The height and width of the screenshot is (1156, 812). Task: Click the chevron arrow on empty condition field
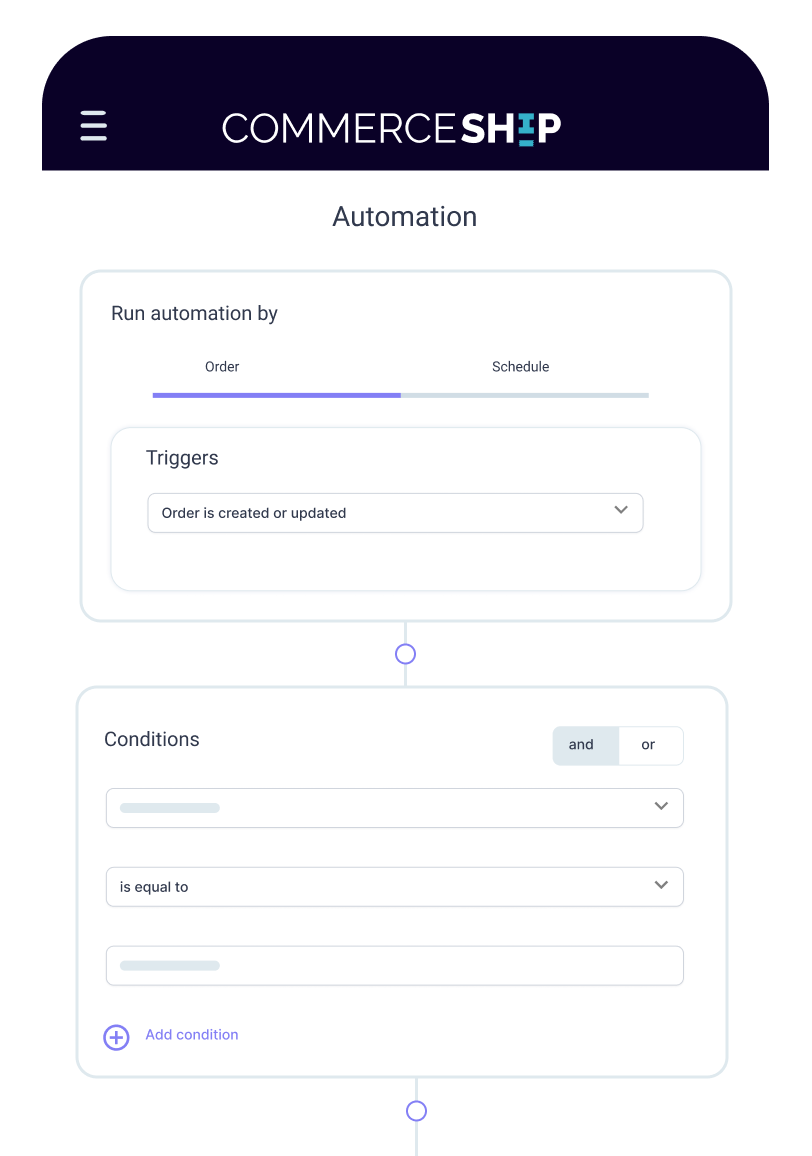click(x=661, y=806)
